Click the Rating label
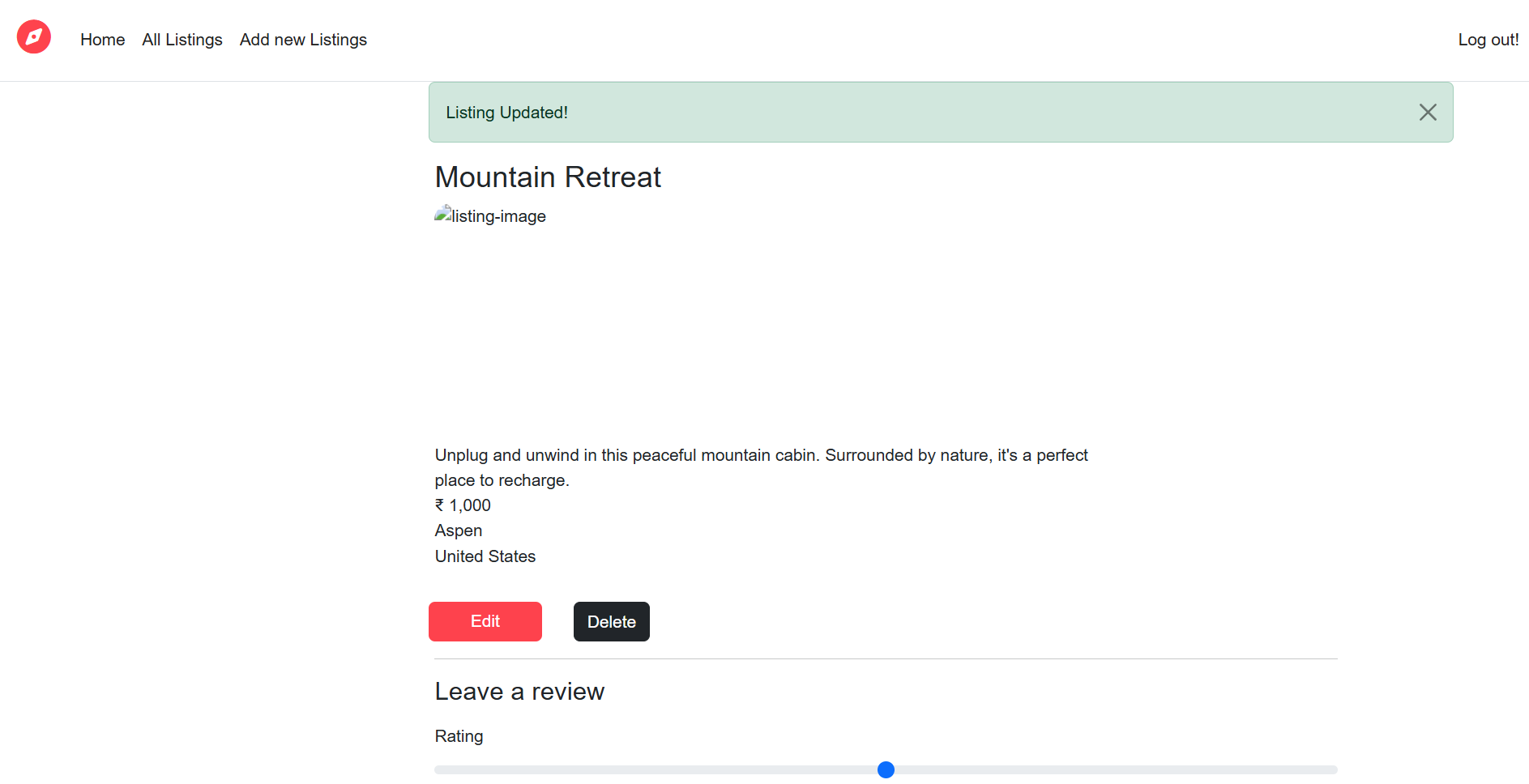 (459, 736)
